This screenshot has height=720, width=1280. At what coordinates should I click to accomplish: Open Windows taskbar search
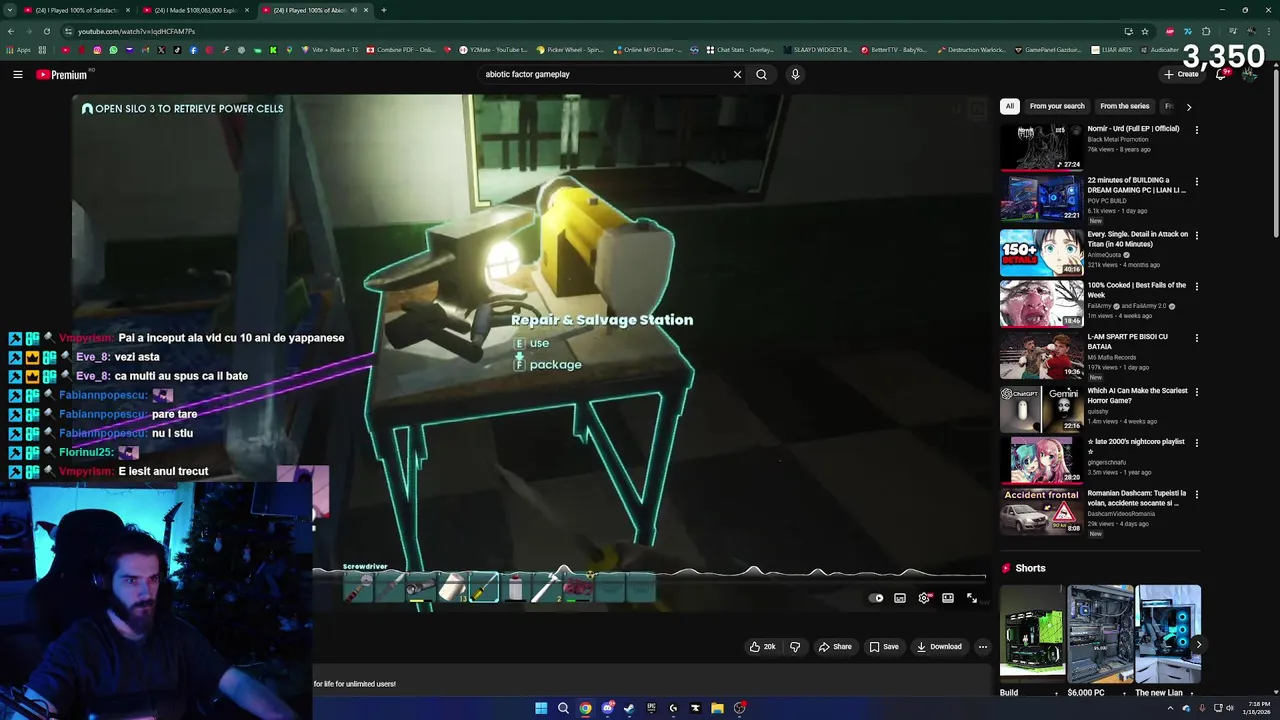[x=563, y=708]
